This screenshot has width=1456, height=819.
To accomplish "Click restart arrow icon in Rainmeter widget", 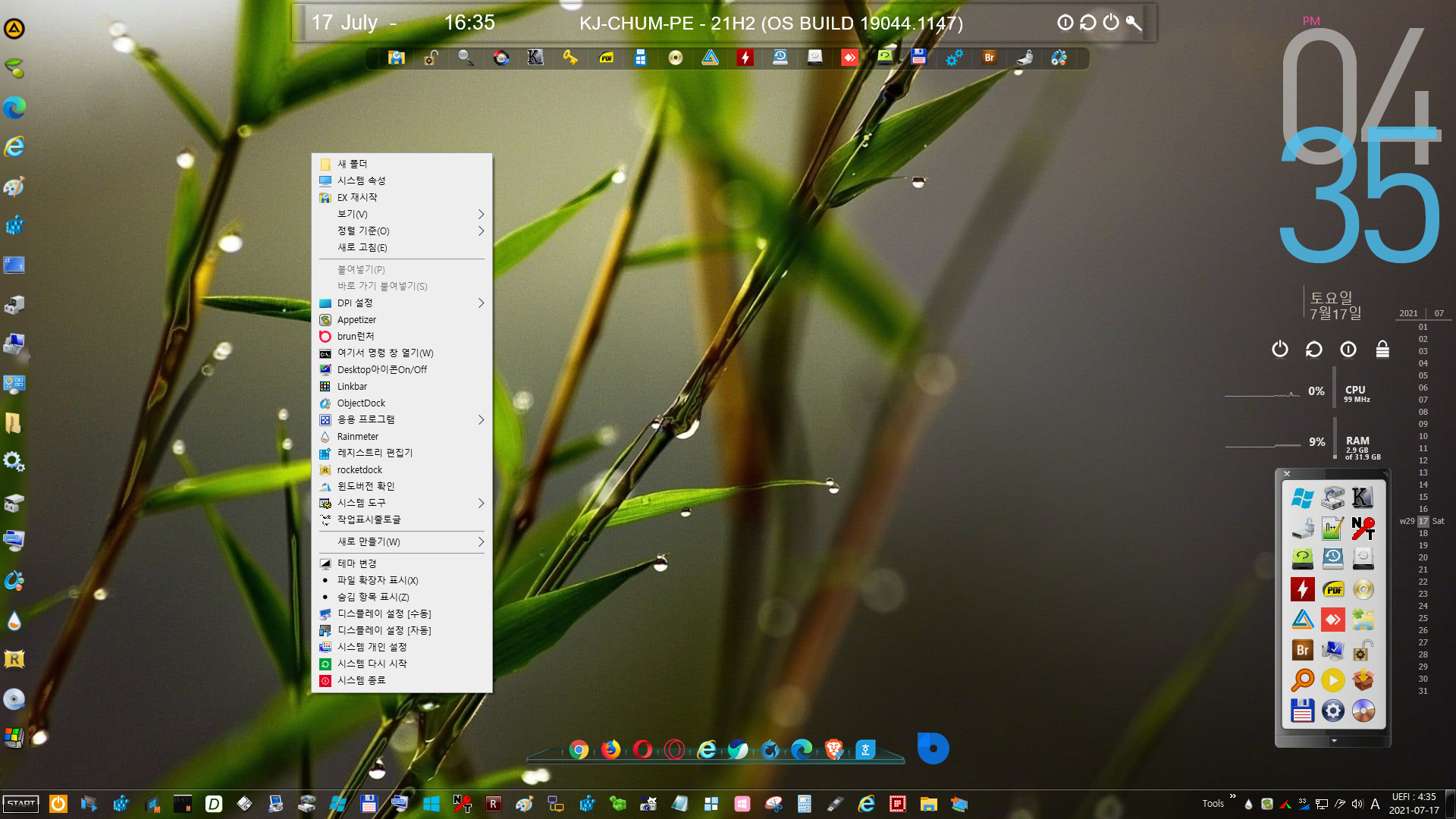I will tap(1314, 349).
